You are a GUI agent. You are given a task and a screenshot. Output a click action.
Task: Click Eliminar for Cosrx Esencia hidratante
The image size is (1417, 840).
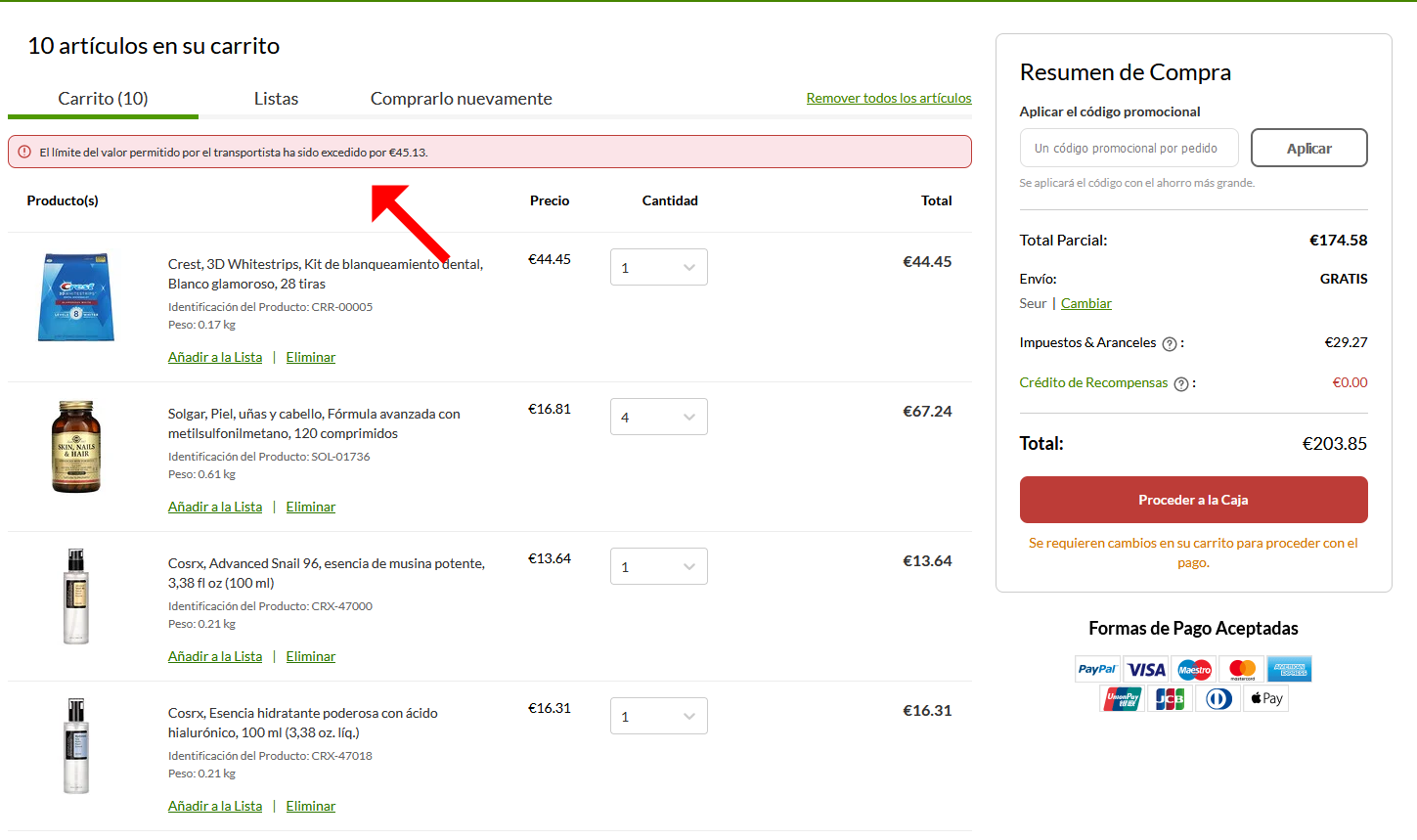[311, 806]
